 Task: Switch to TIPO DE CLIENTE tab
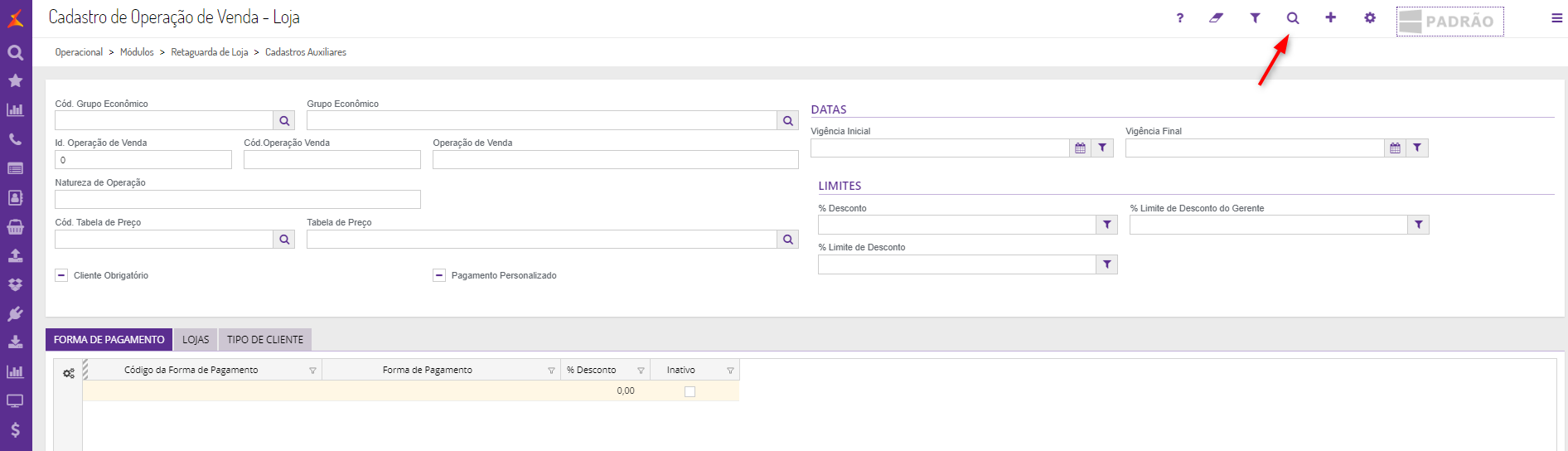pos(265,340)
